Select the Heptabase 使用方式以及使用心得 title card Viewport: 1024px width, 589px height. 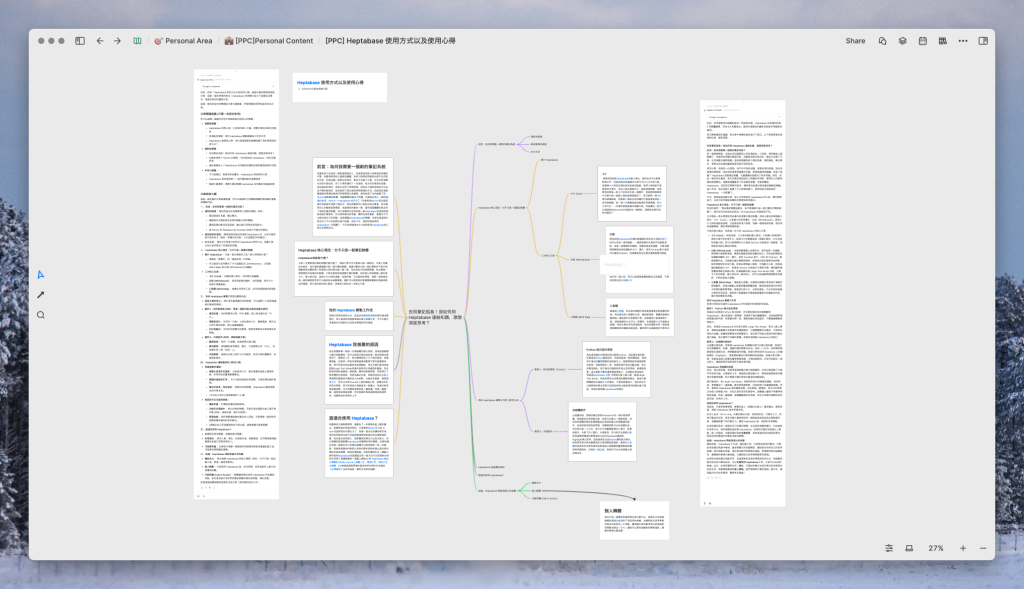[340, 87]
